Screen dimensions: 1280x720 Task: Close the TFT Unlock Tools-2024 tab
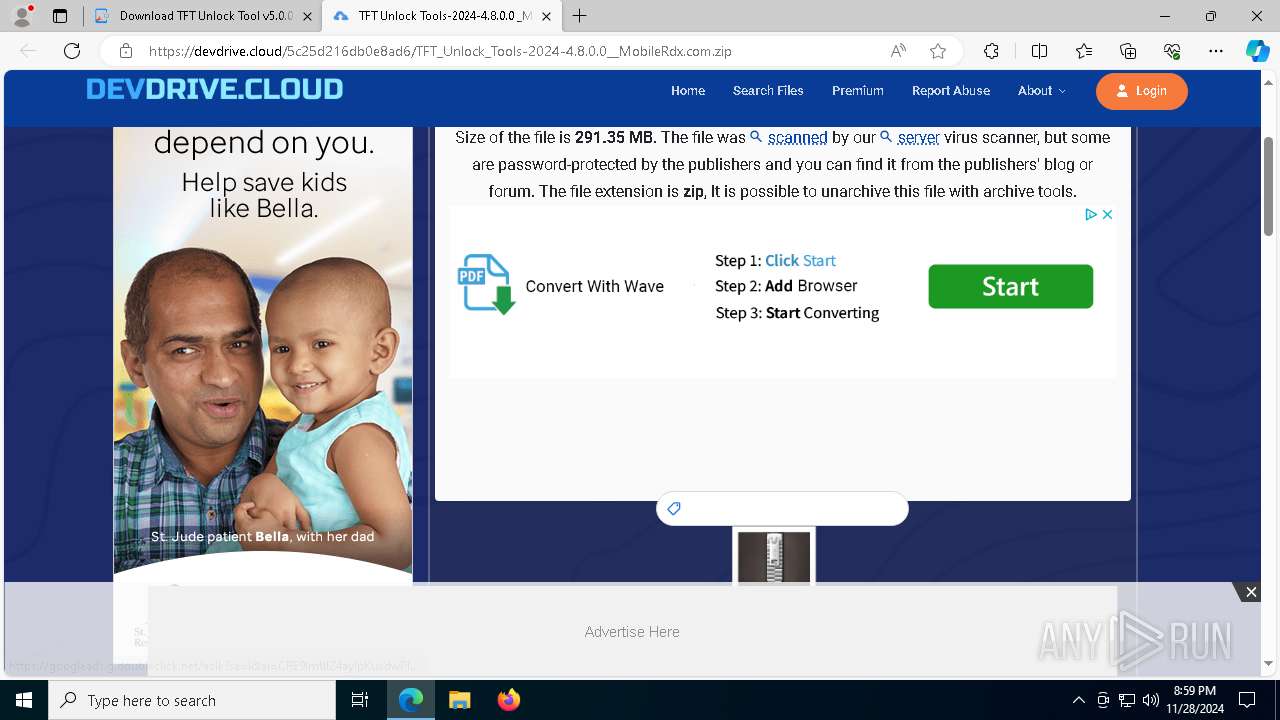pos(546,16)
